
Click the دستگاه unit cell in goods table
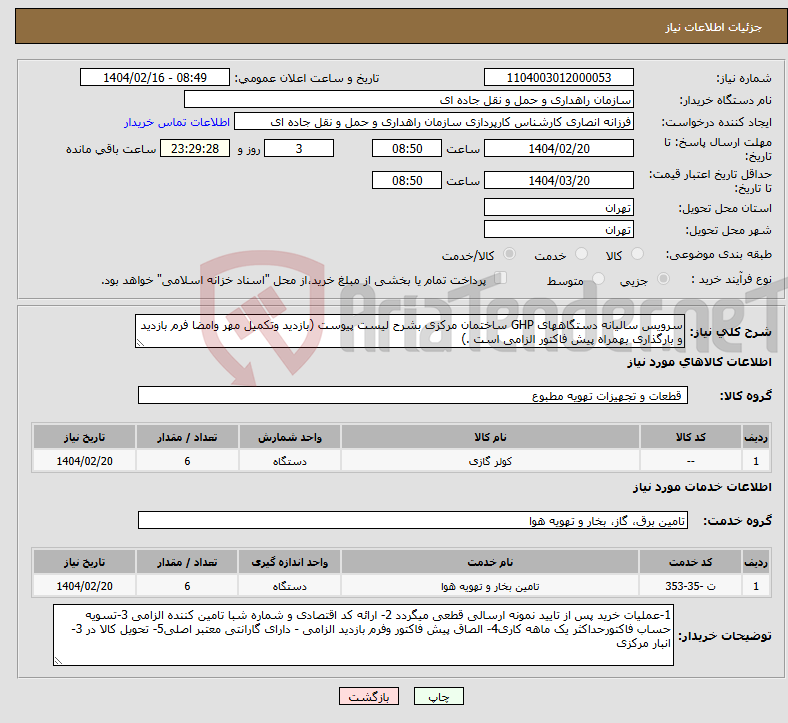tap(290, 461)
